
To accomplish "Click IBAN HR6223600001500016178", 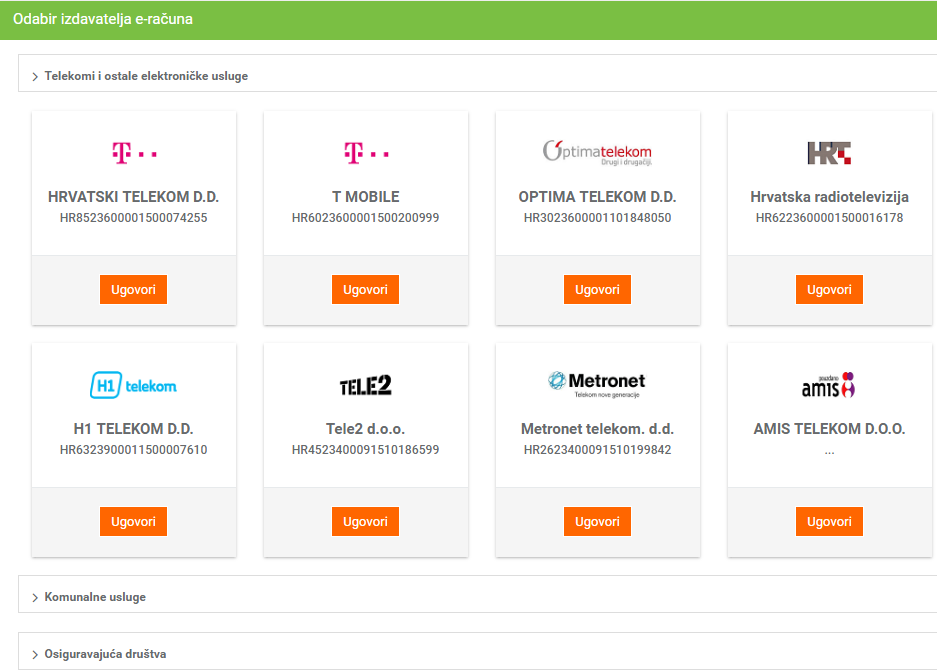I will [x=829, y=218].
